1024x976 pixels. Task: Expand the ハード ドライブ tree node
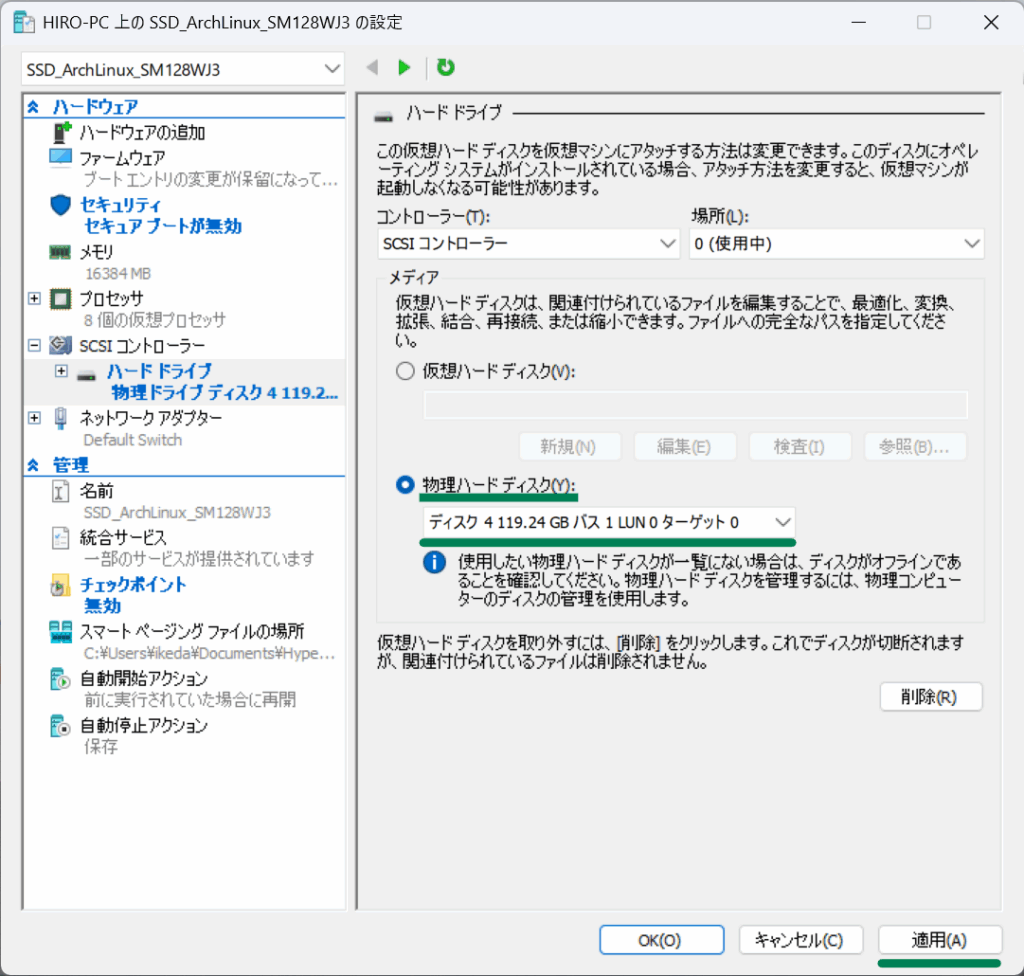pyautogui.click(x=61, y=371)
